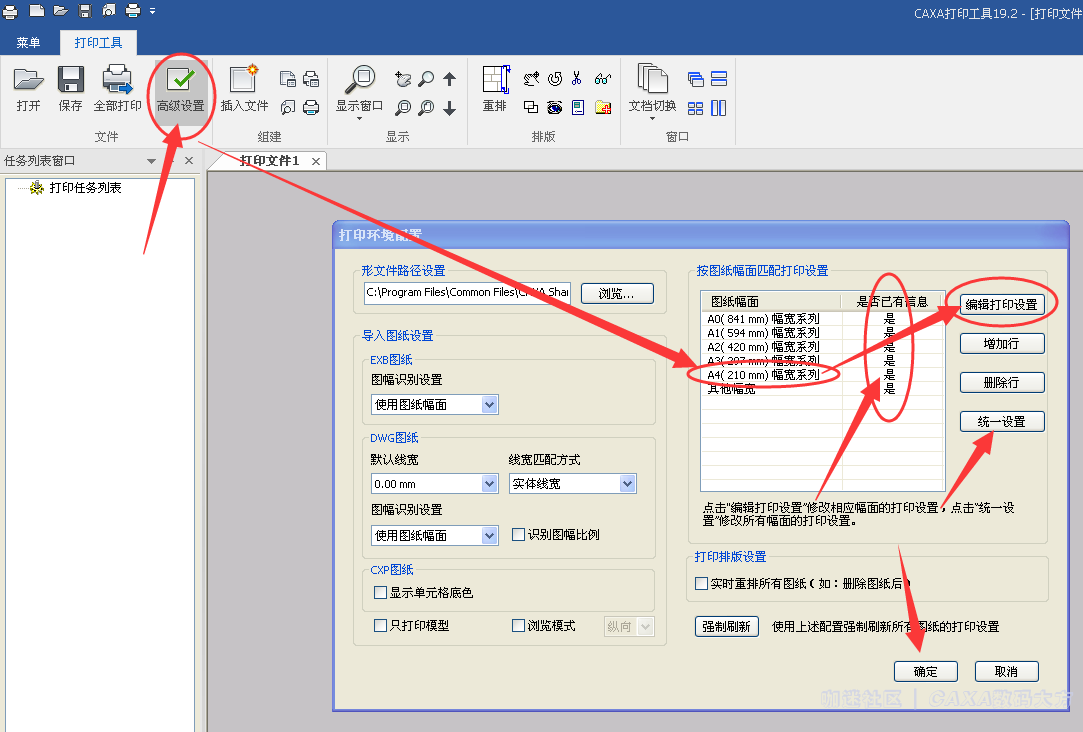Click the 保存 (Save) disk icon
1083x732 pixels.
pyautogui.click(x=70, y=81)
